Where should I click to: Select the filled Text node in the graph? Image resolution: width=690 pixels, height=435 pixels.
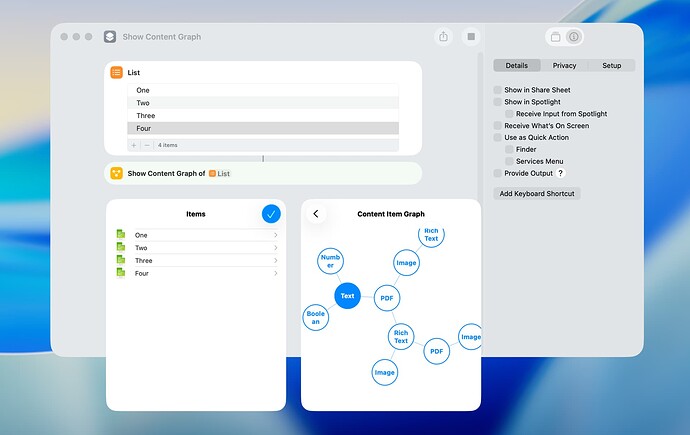347,296
